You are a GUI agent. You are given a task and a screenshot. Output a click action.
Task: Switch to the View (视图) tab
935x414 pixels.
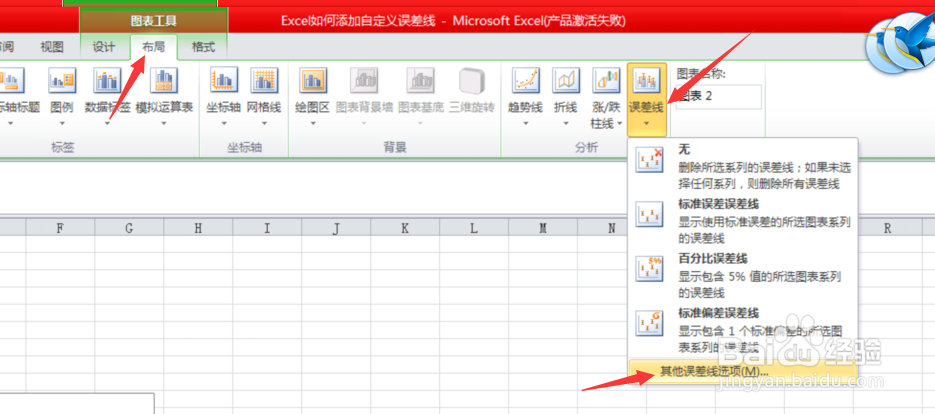[51, 47]
